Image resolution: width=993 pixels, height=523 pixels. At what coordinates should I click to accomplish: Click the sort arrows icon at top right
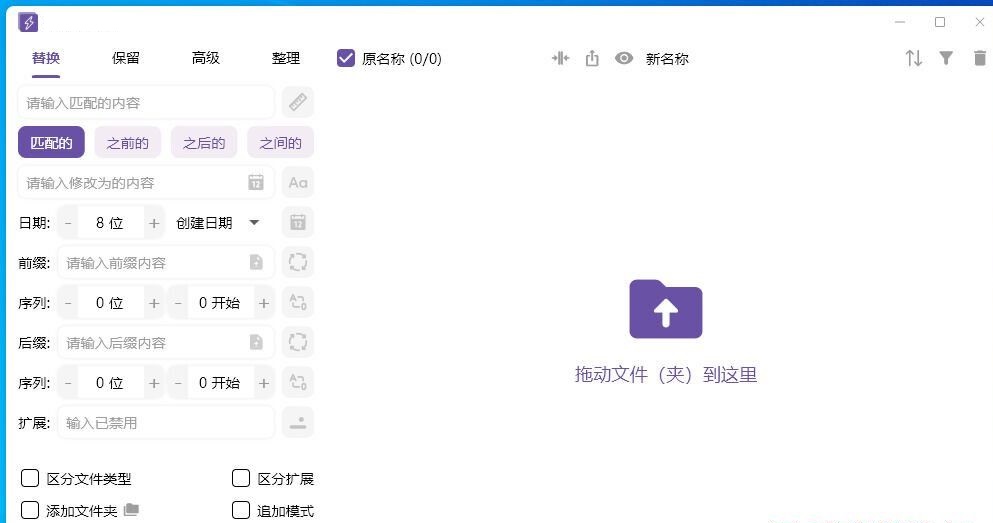point(913,58)
